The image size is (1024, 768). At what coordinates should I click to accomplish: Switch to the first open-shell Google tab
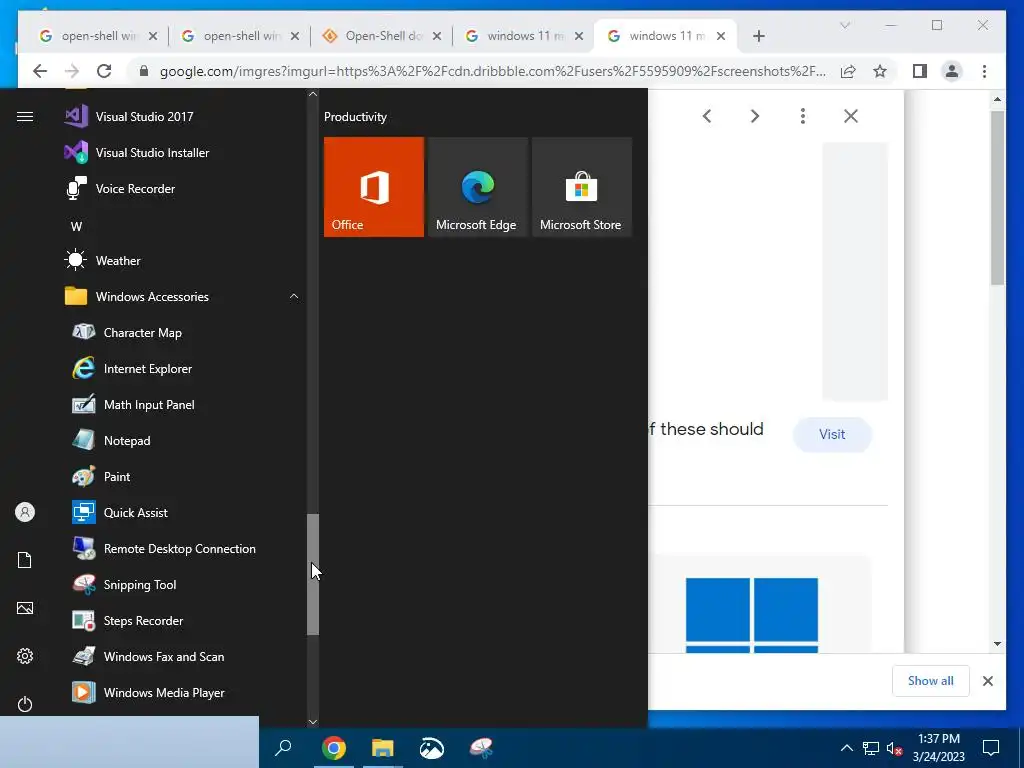point(99,36)
